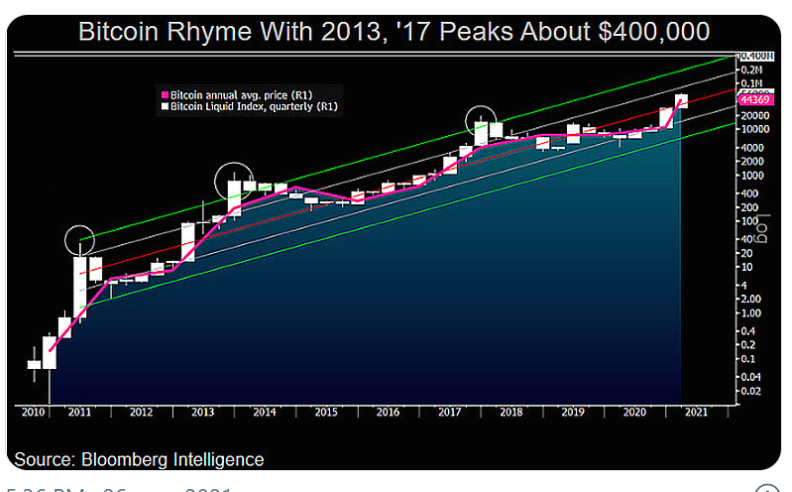Click the 2020 year label on the x-axis

(634, 412)
